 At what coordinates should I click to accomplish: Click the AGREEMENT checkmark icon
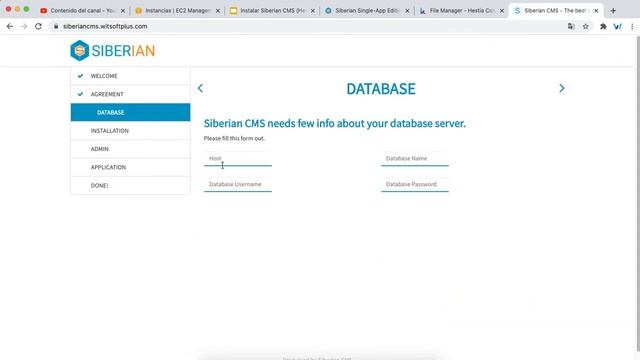80,94
